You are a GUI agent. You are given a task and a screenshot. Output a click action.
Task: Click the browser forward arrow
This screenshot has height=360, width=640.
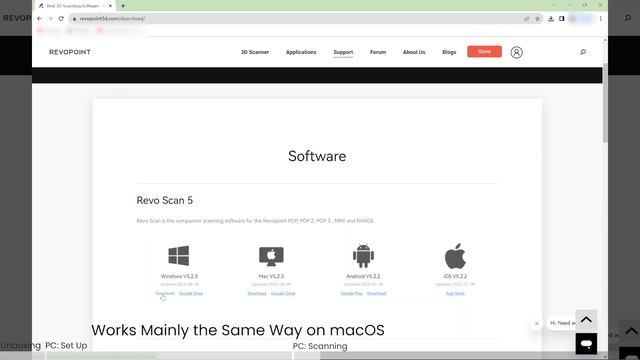pyautogui.click(x=50, y=18)
